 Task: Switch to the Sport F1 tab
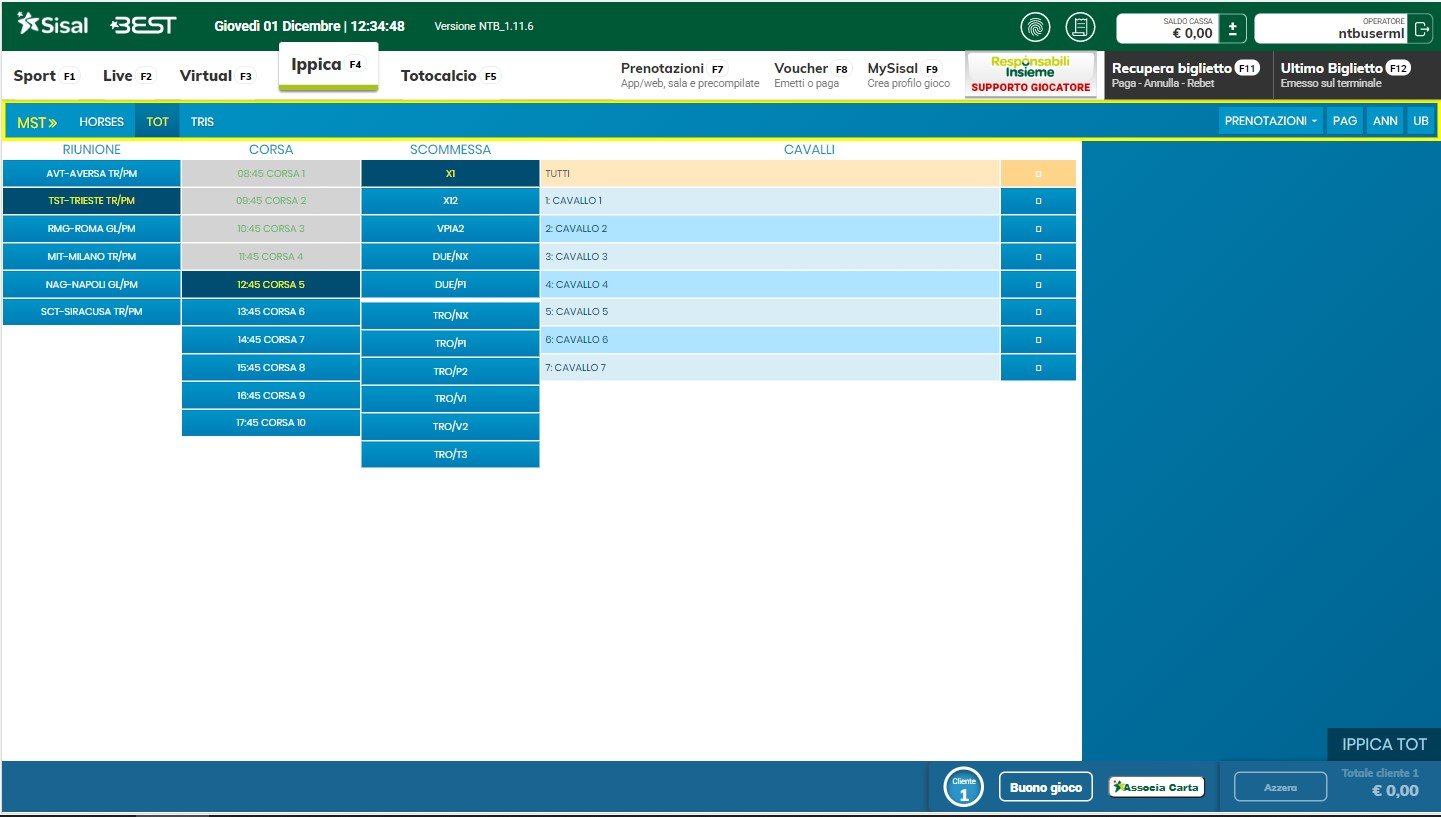point(45,76)
